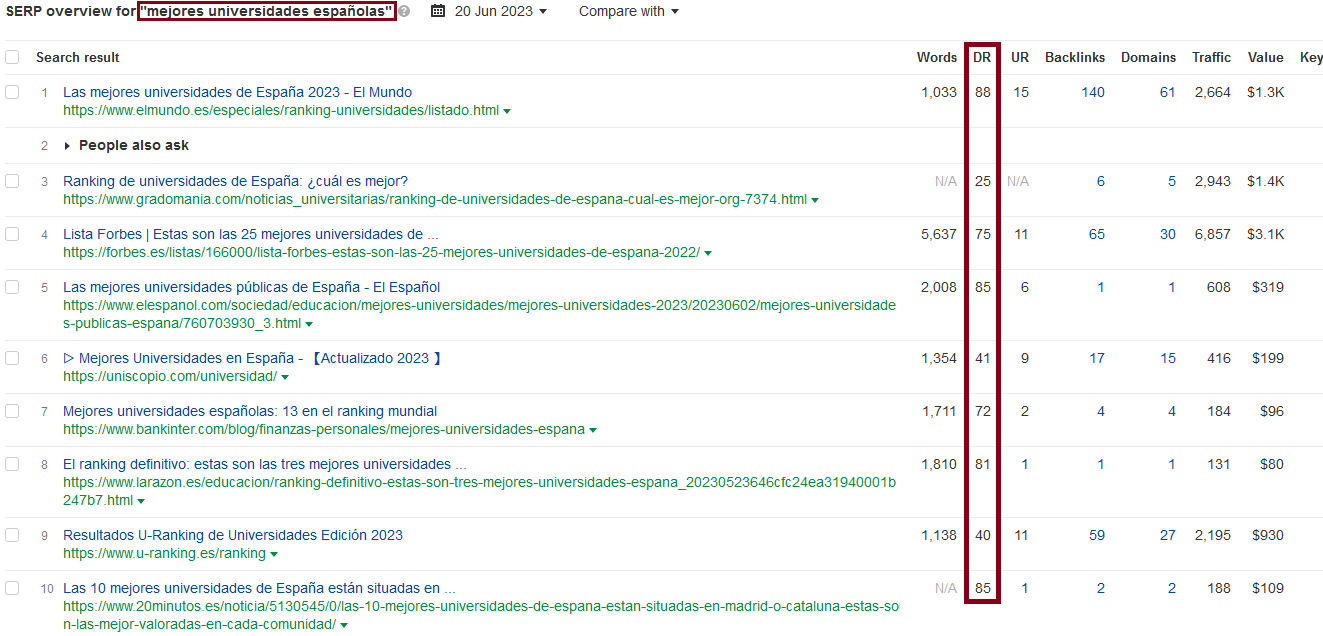Open the forbes.es URL dropdown arrow

(708, 253)
